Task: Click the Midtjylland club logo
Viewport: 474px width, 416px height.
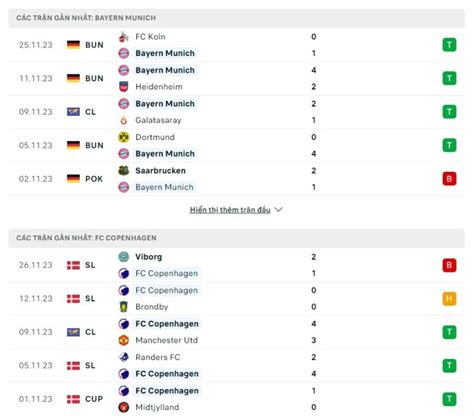Action: pyautogui.click(x=124, y=407)
